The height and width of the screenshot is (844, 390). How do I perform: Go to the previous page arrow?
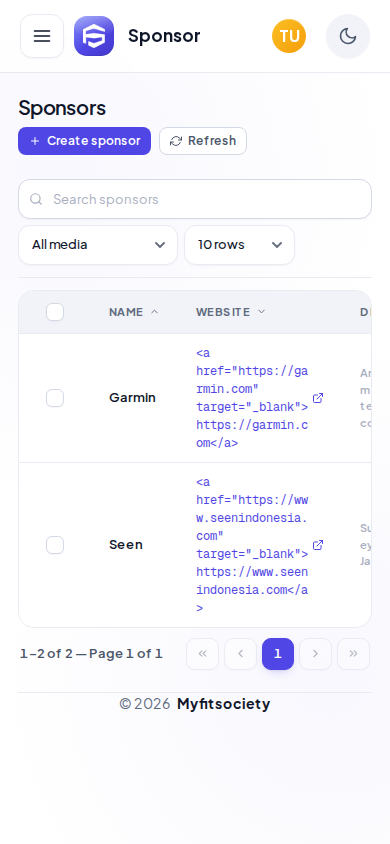pos(240,654)
